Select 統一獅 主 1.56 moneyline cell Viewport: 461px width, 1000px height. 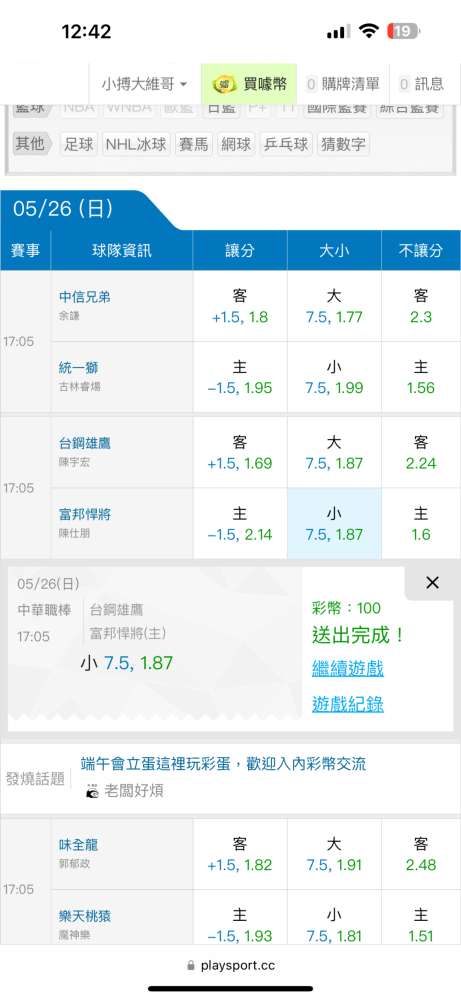(421, 378)
